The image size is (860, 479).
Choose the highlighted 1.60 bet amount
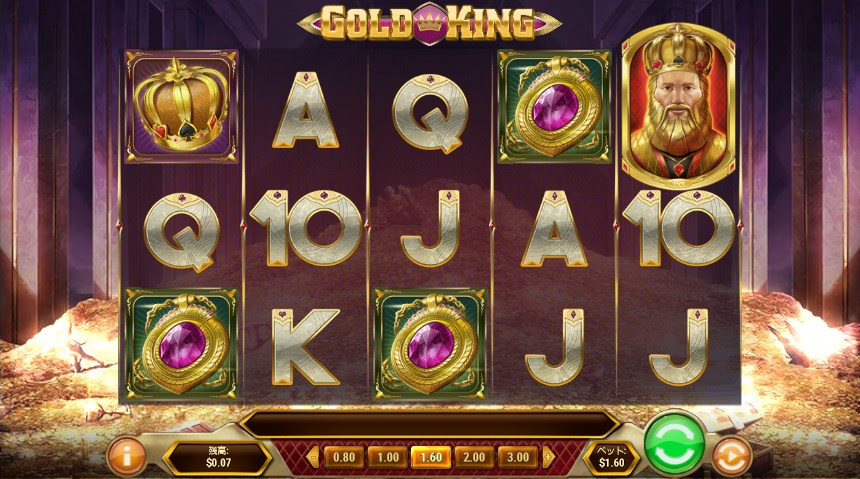click(431, 457)
